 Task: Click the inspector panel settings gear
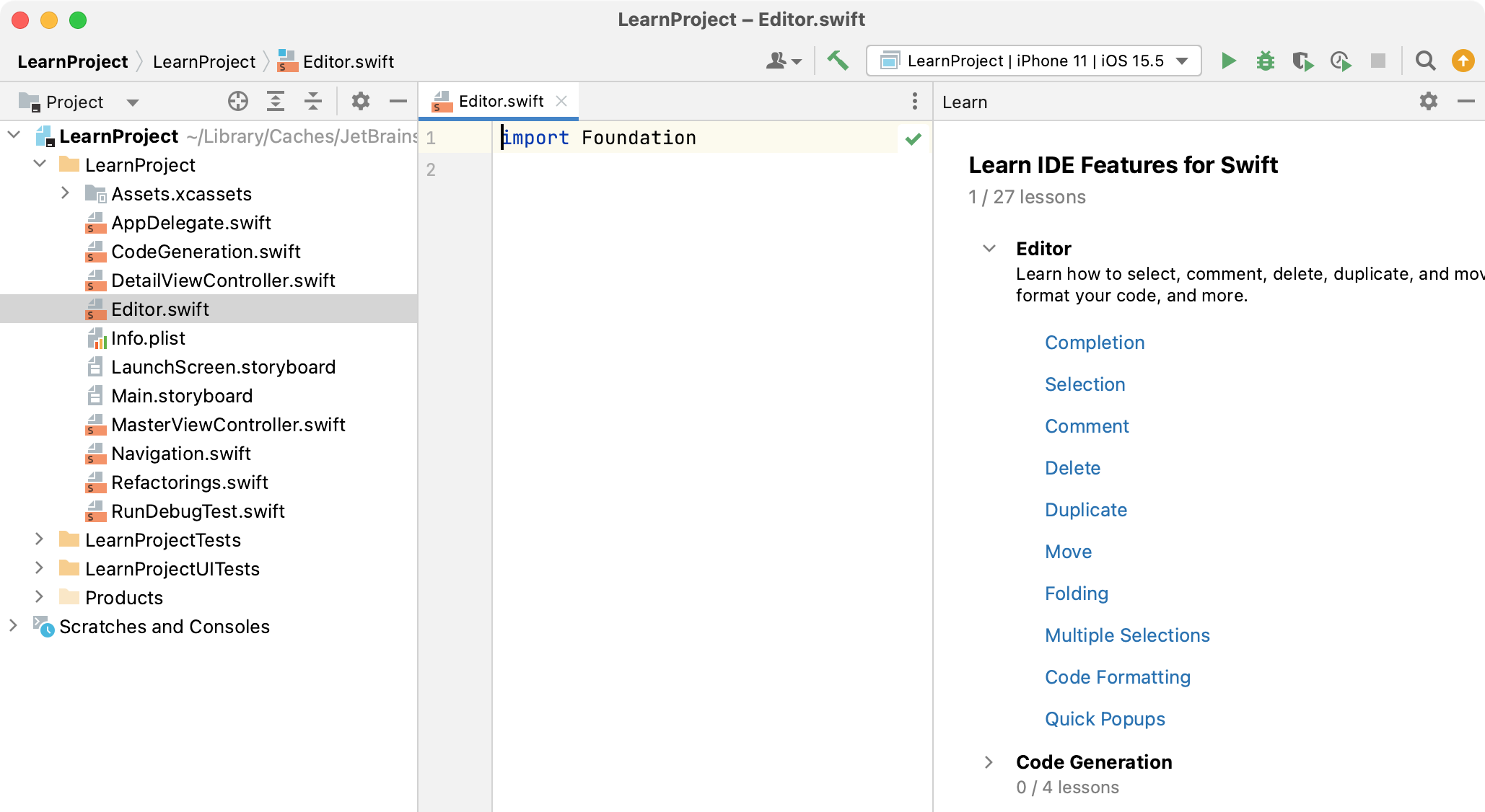1428,101
